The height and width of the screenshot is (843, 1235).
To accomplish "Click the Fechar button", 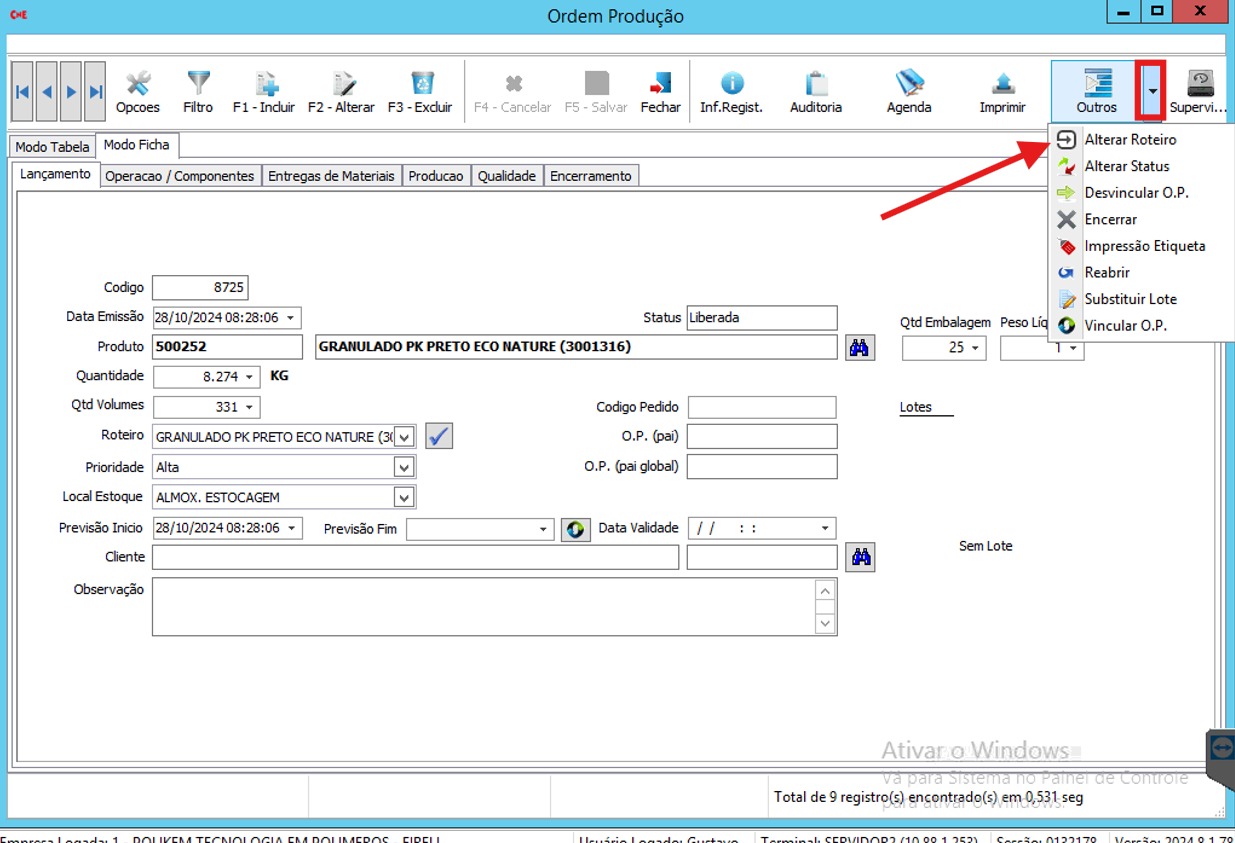I will click(x=660, y=91).
